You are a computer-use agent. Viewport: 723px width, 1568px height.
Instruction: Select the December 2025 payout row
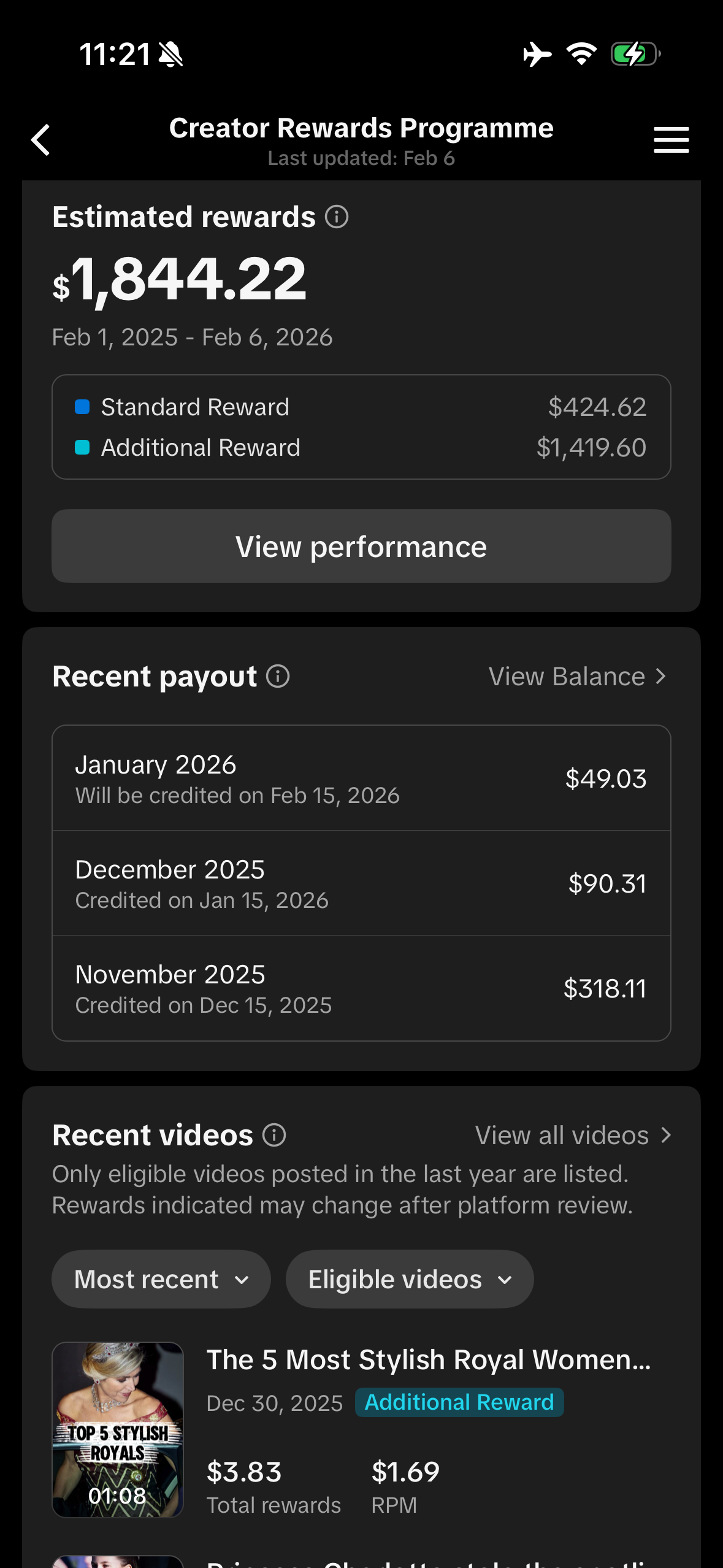tap(361, 883)
